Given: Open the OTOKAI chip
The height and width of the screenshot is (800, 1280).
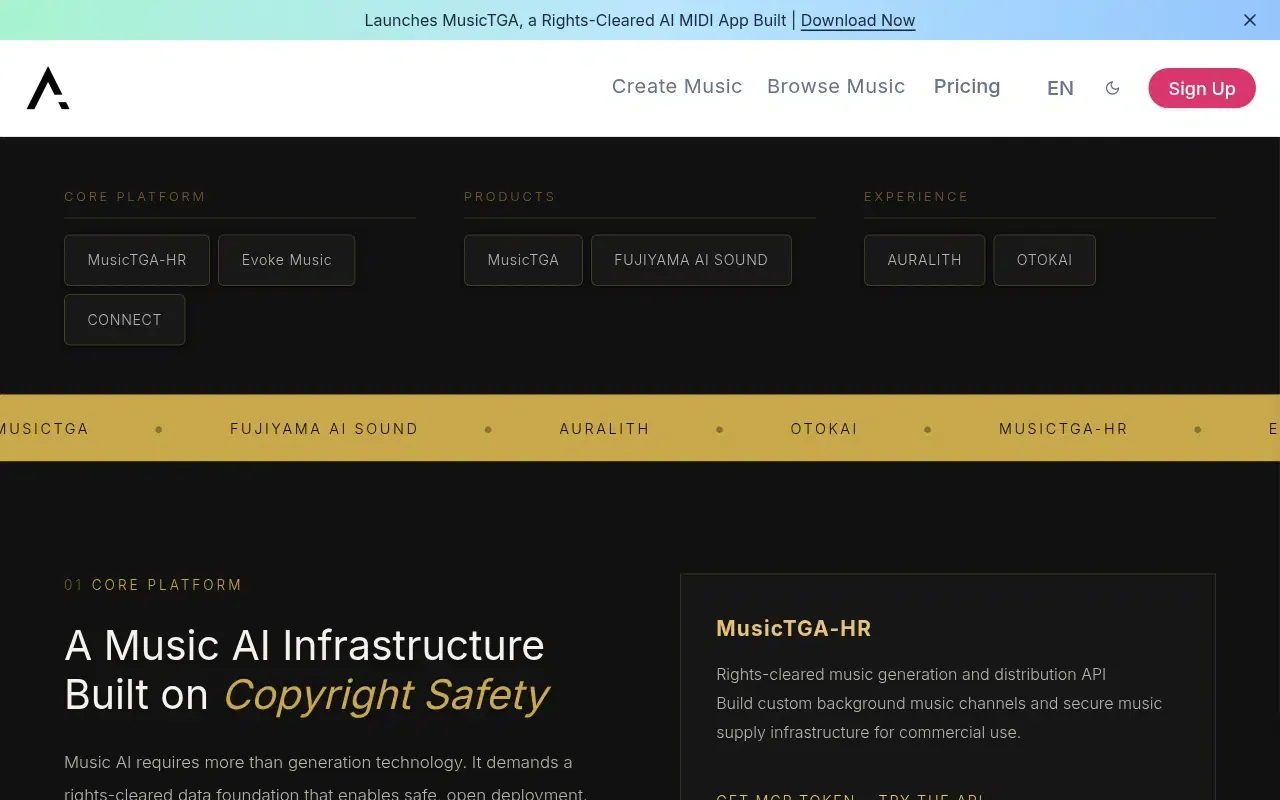Looking at the screenshot, I should point(1044,260).
